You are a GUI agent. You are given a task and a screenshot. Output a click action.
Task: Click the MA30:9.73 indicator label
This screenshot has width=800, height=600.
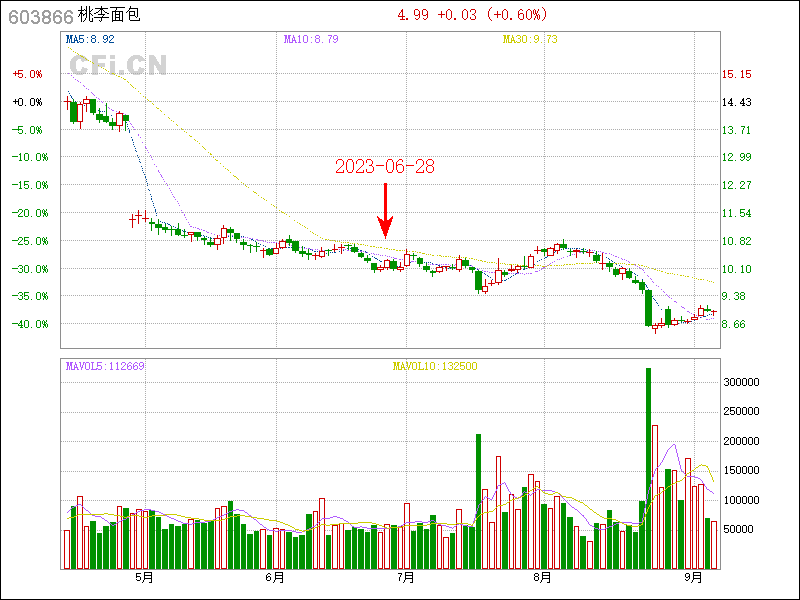coord(530,39)
